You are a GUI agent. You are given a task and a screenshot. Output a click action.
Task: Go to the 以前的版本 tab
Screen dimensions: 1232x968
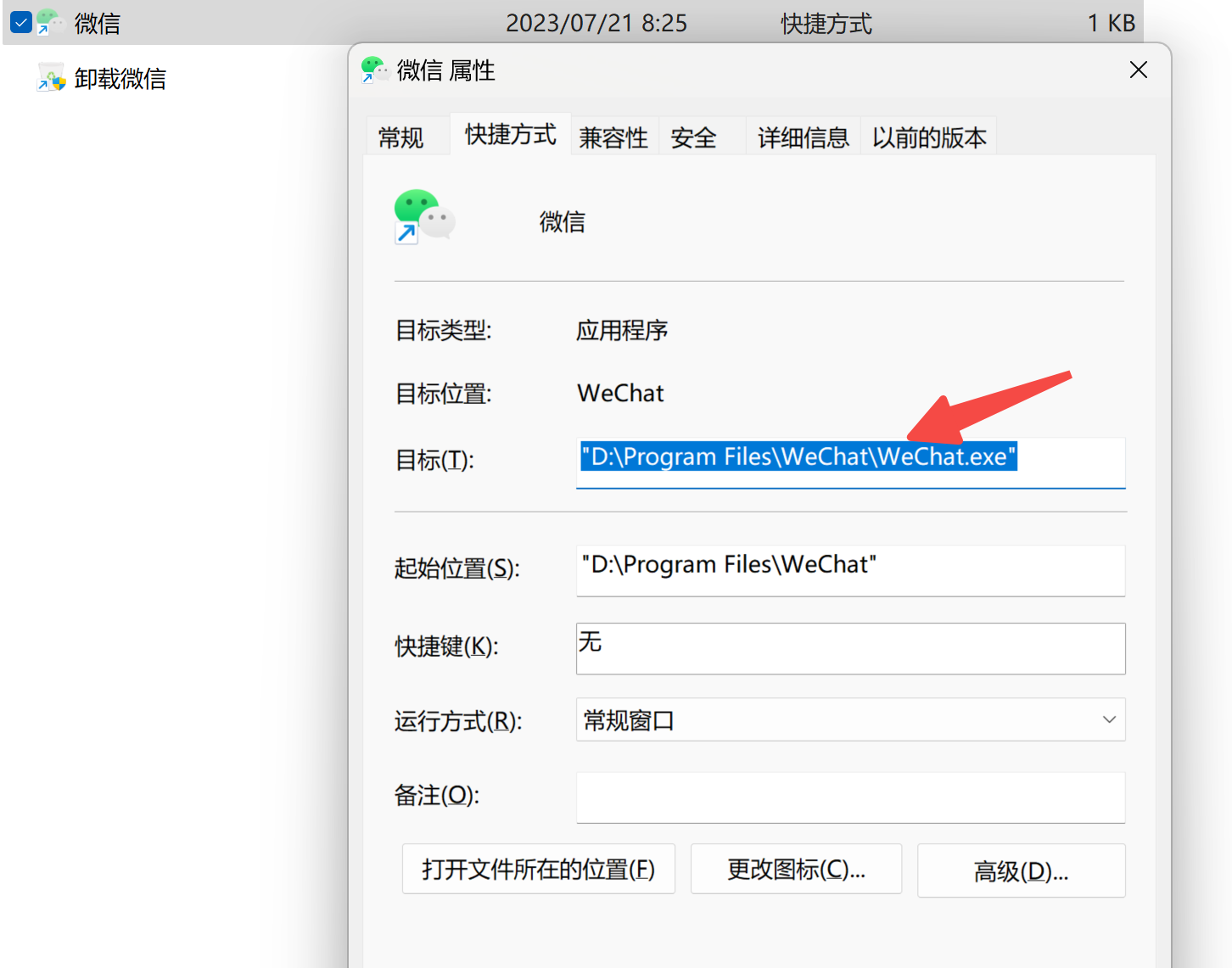(929, 137)
